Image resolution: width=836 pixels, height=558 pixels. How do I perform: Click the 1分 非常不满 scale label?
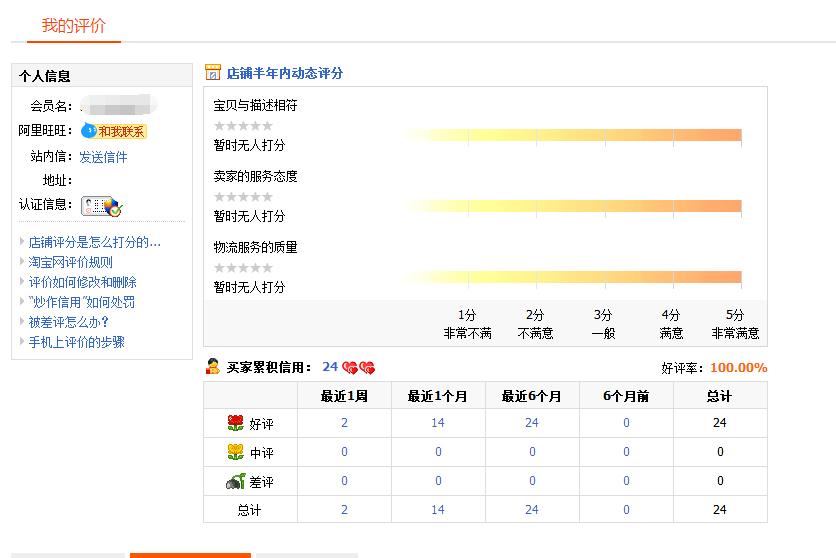coord(468,324)
